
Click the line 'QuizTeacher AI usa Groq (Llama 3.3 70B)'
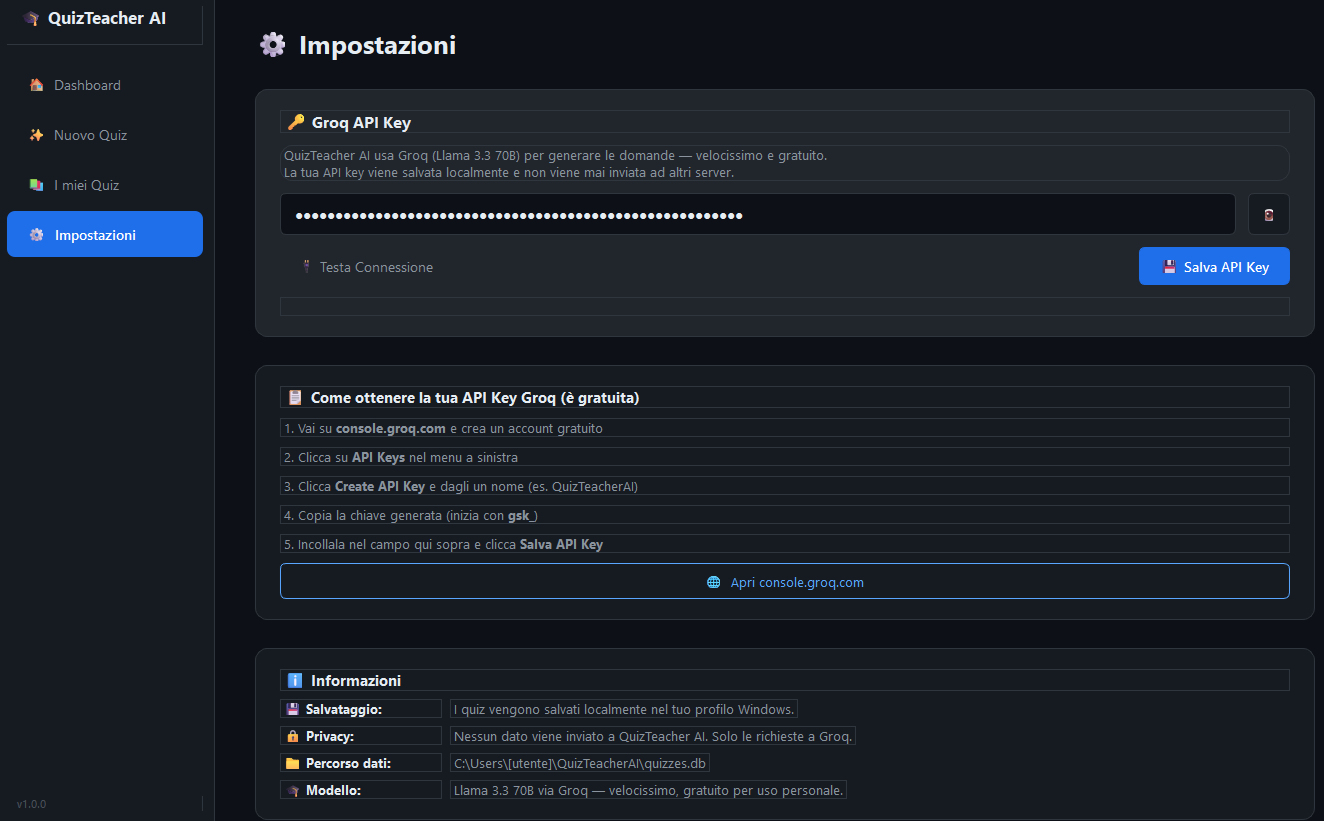(x=556, y=156)
